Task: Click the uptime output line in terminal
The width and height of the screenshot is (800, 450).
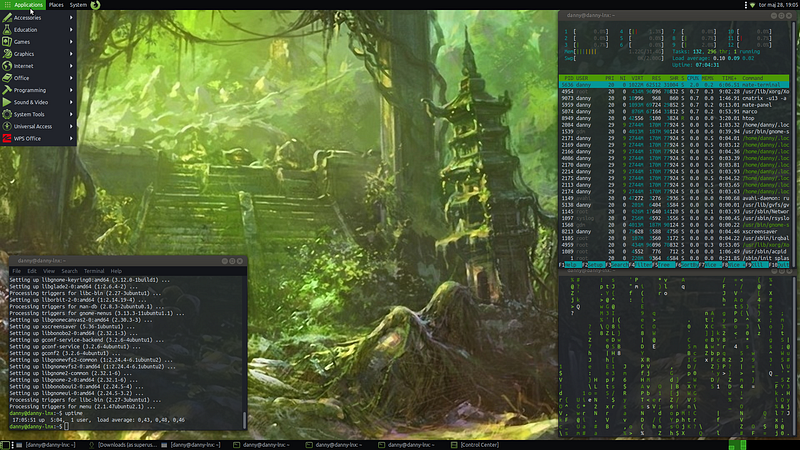Action: click(97, 420)
